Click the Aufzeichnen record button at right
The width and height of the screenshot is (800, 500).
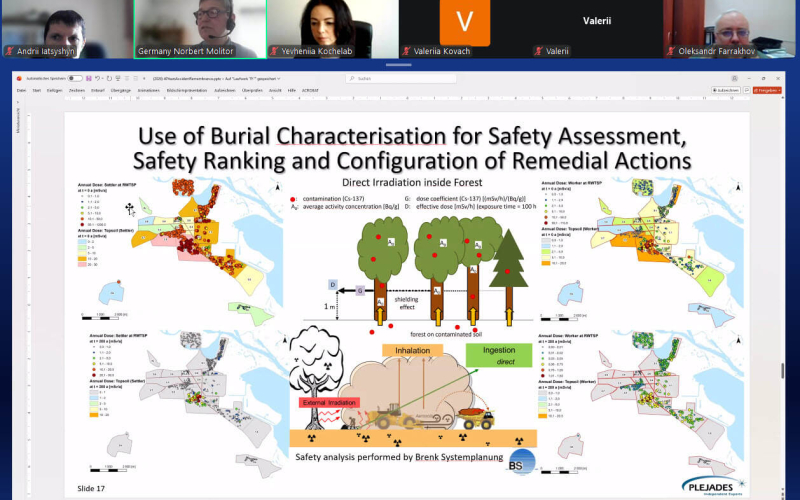point(726,90)
